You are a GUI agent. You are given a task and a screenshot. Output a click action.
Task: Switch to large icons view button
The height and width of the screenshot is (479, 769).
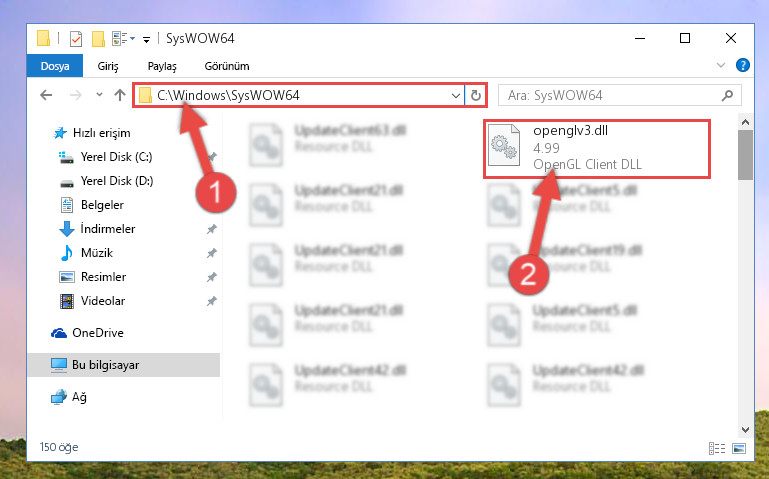[739, 448]
